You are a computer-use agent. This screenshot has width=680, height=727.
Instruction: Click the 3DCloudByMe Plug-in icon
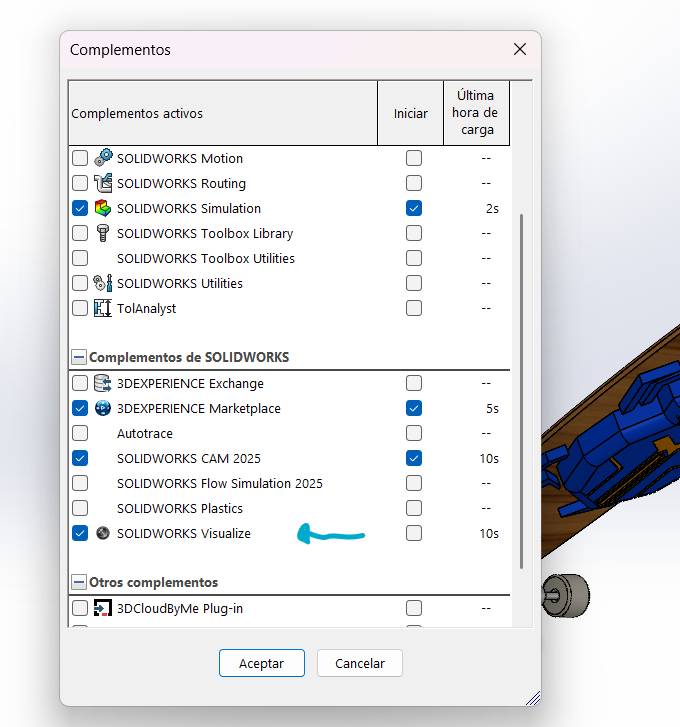click(x=103, y=608)
